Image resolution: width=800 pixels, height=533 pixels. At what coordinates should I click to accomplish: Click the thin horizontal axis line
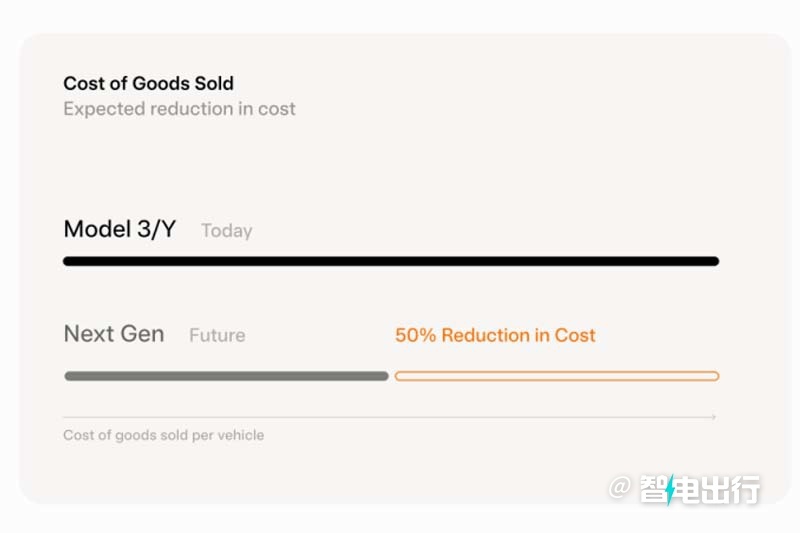pos(389,417)
